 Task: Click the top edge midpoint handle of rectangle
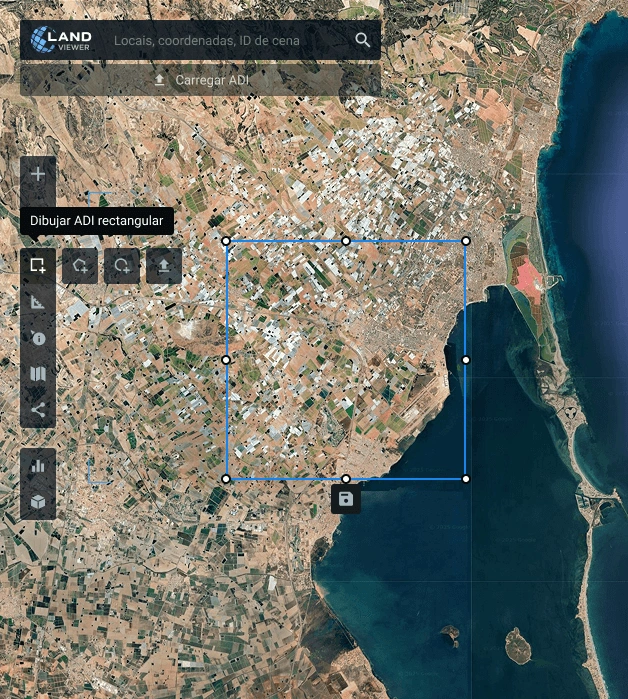coord(346,241)
